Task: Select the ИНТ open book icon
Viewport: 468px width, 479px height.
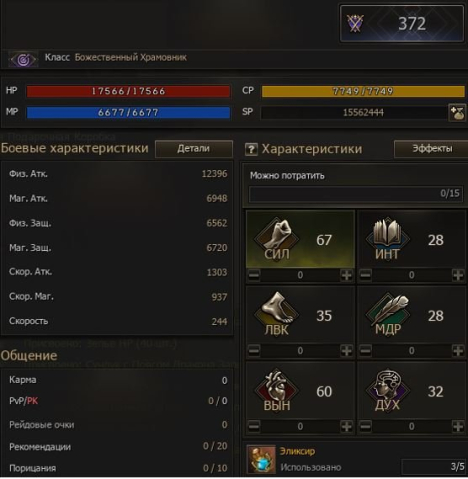Action: coord(388,238)
